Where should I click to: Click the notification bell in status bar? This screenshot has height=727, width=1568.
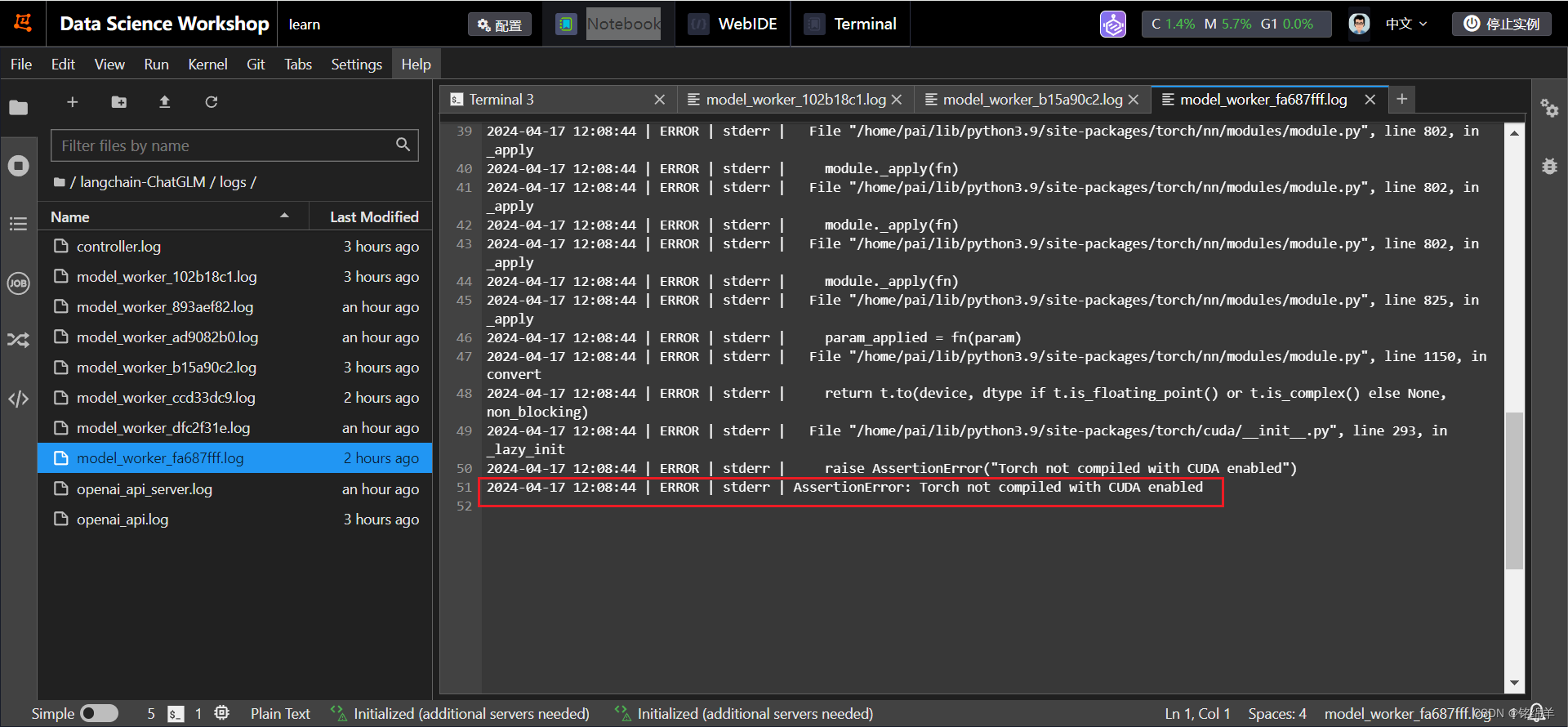[x=1536, y=713]
